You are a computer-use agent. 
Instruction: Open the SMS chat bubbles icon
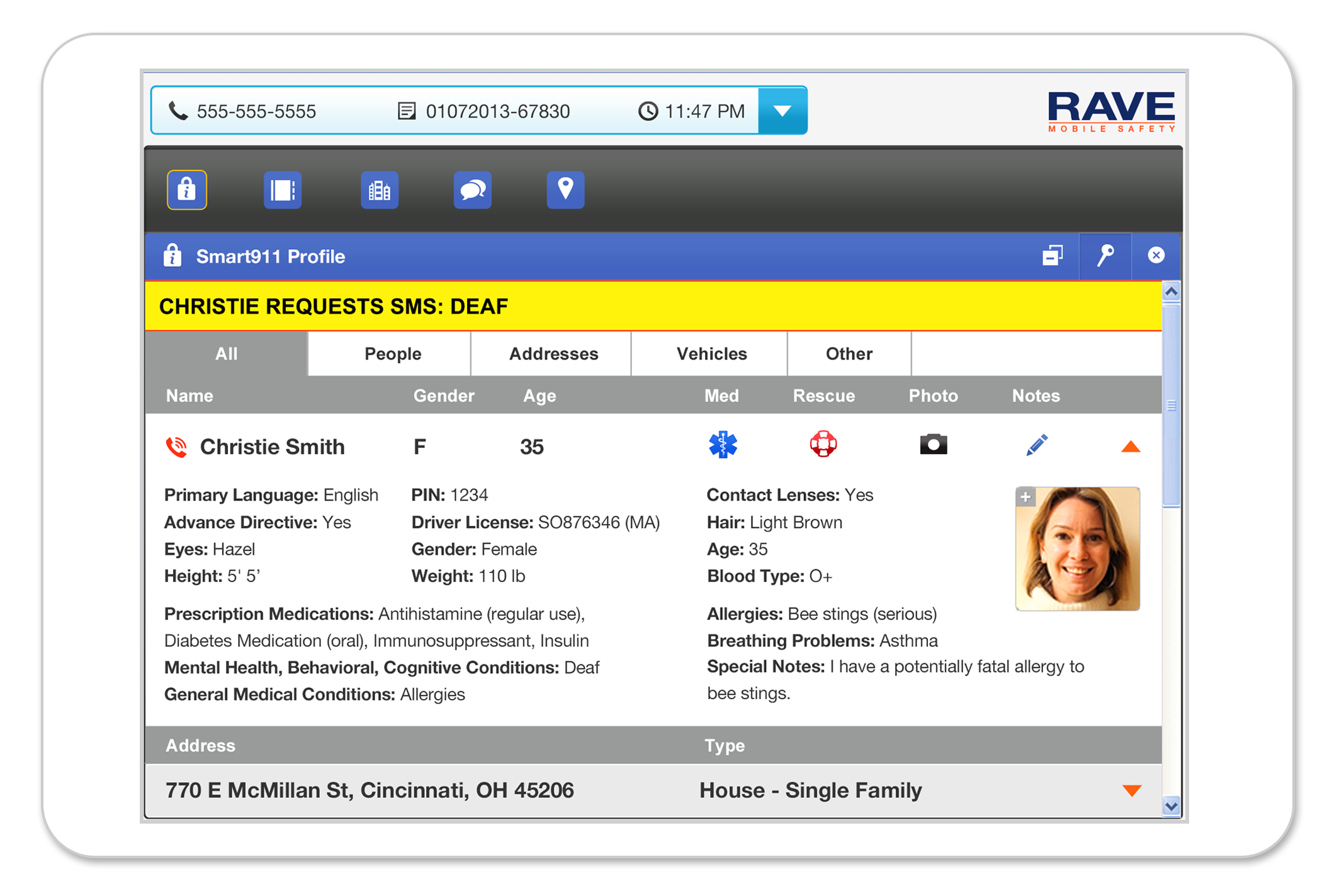[x=472, y=189]
